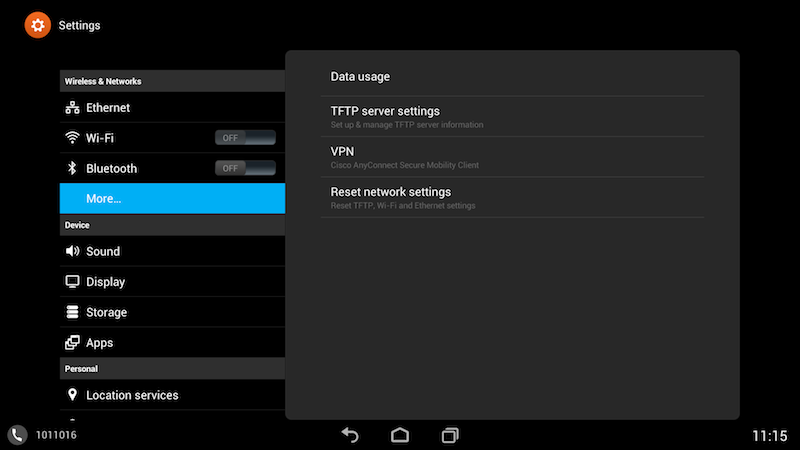800x450 pixels.
Task: Tap the Back navigation arrow
Action: point(349,435)
